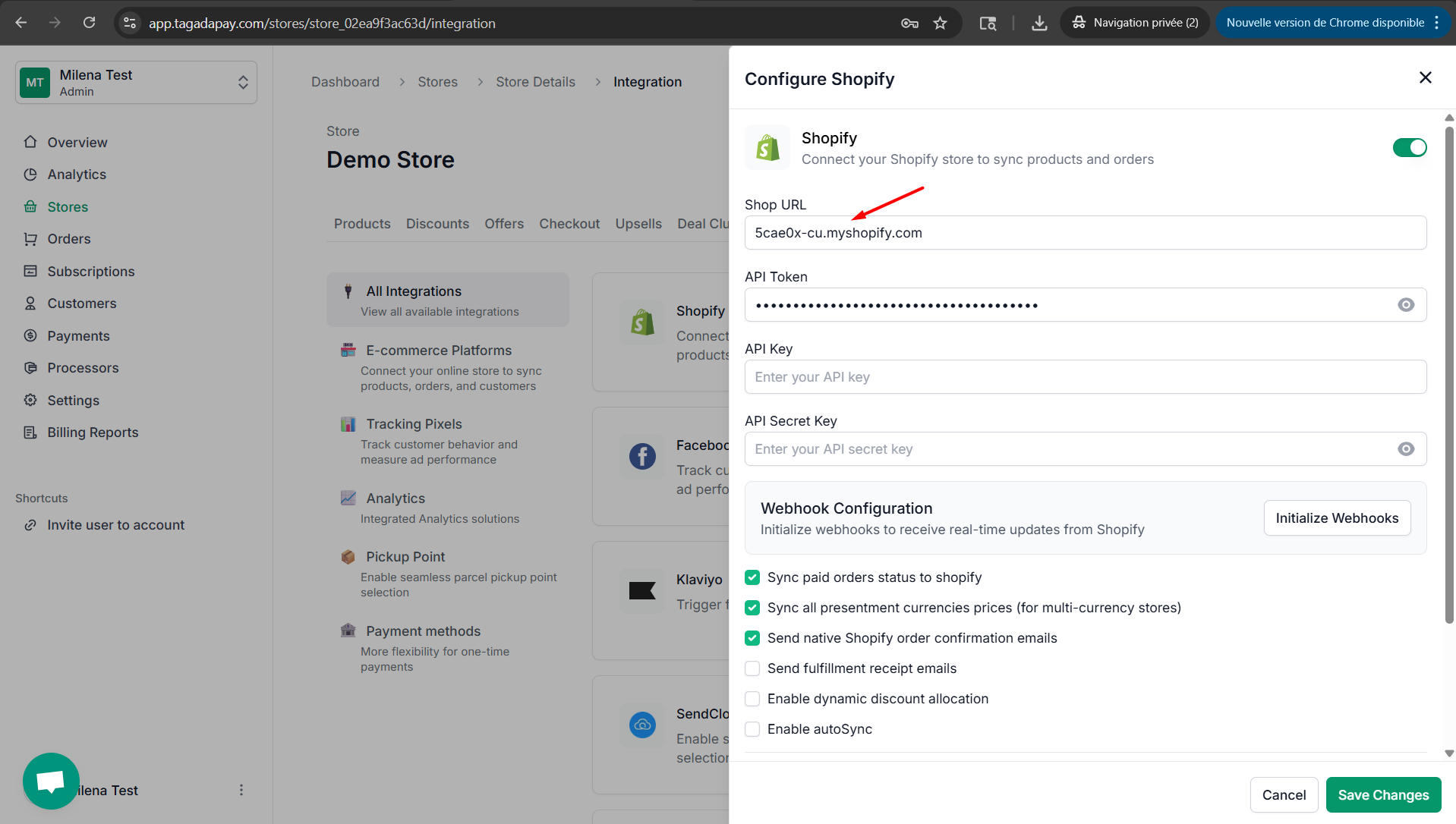Select the Products store tab
Screen dimensions: 1456x824
tap(362, 224)
